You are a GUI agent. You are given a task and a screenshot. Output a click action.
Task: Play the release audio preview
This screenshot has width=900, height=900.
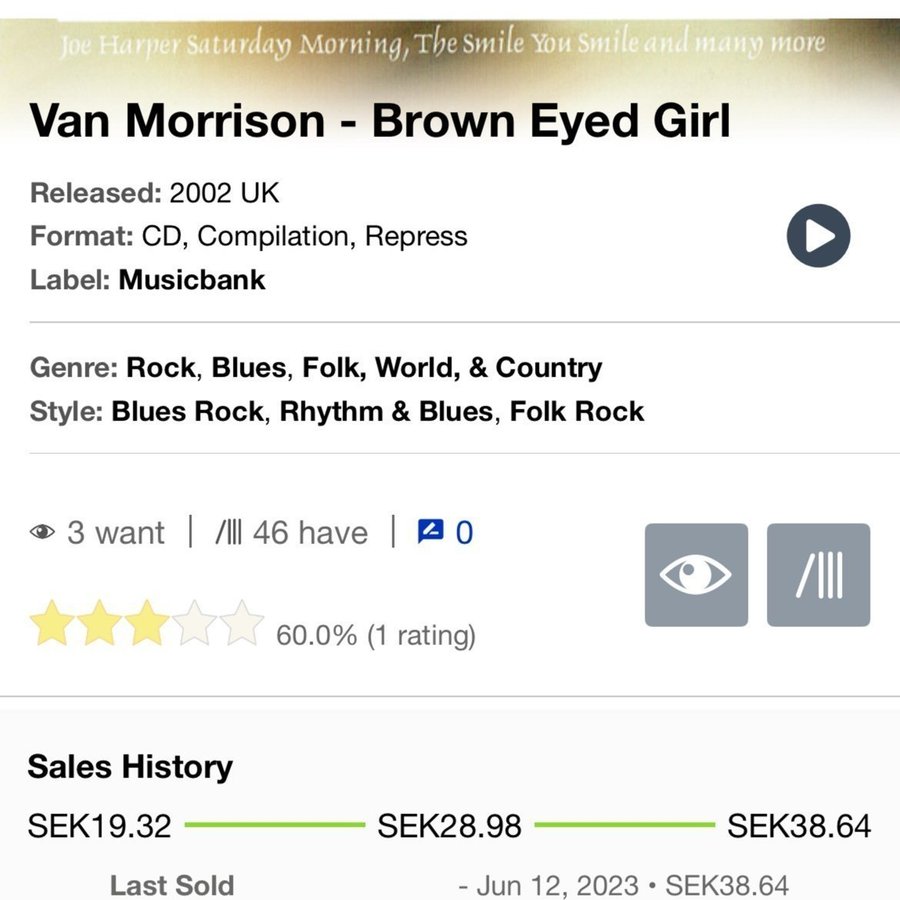coord(818,236)
